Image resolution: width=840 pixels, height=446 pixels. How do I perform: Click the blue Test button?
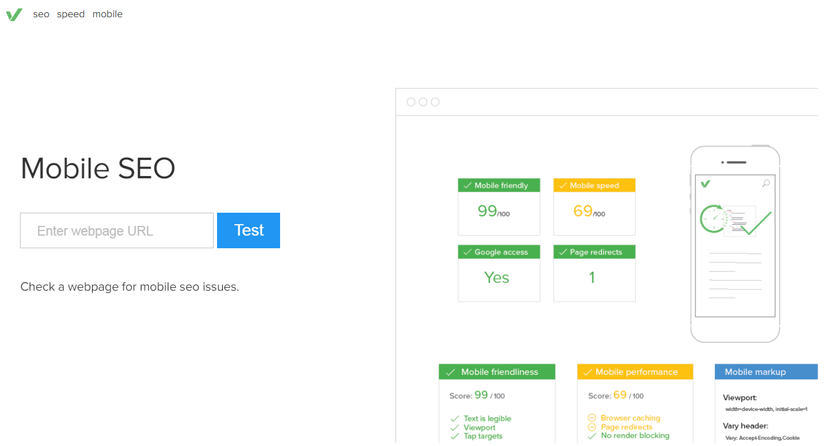click(x=249, y=231)
